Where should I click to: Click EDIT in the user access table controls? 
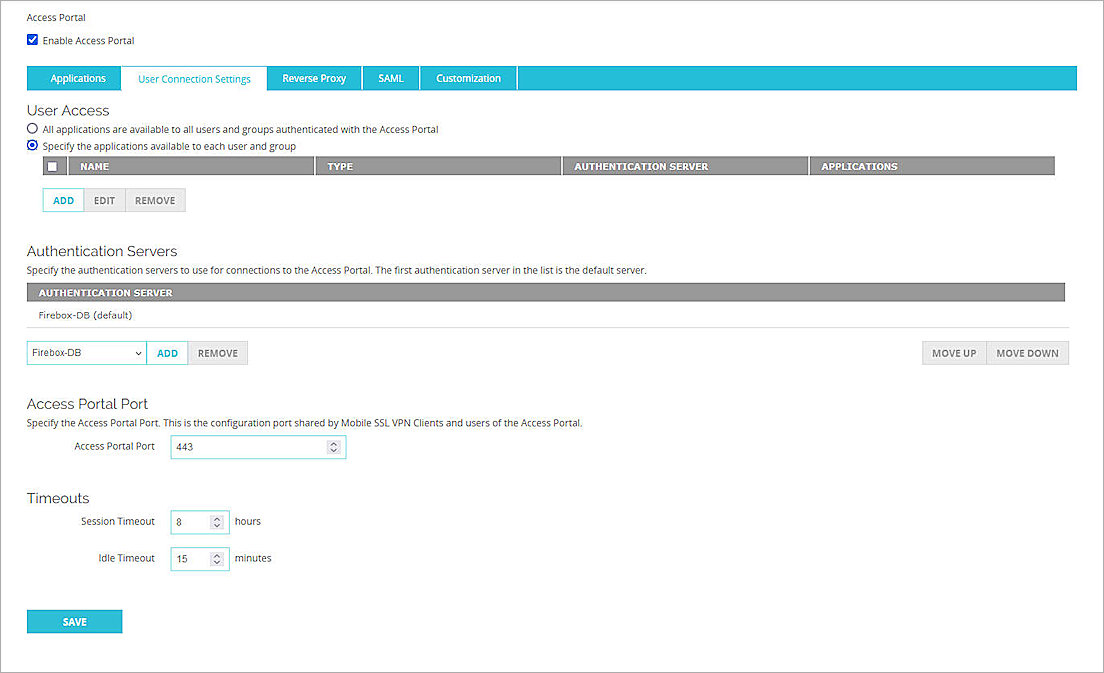(x=104, y=200)
